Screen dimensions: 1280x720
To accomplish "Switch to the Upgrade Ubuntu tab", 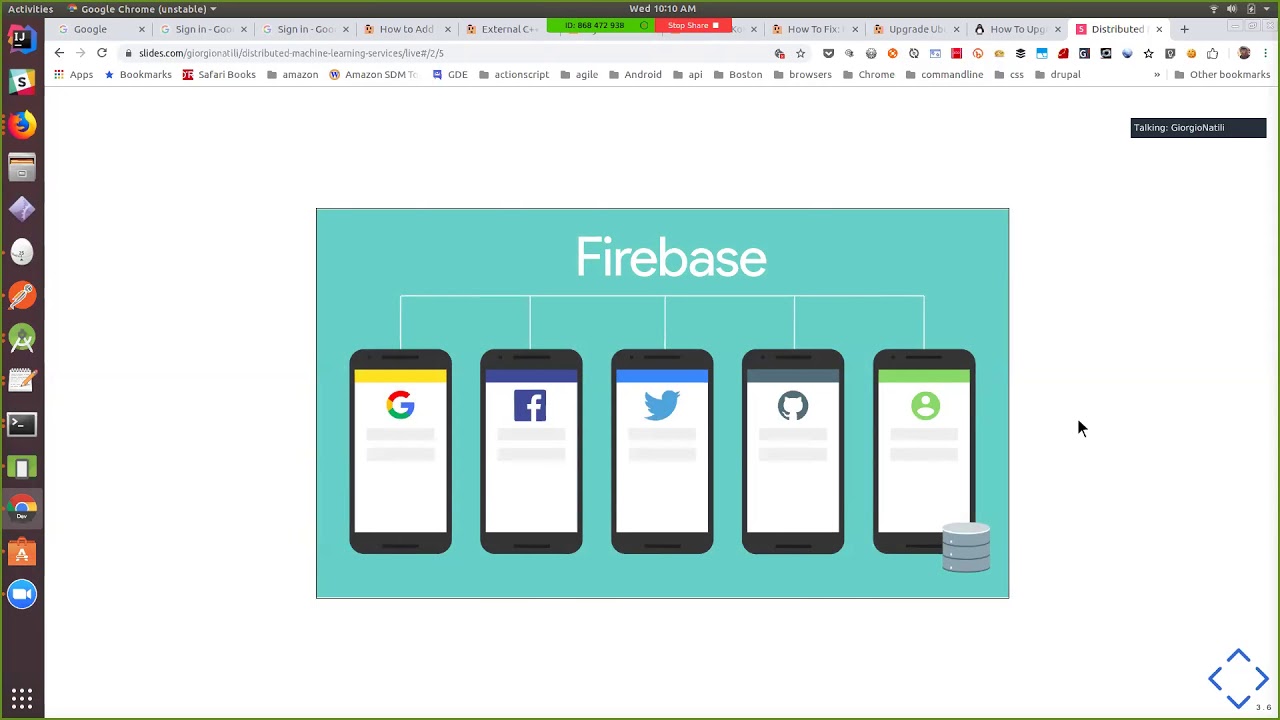I will coord(915,29).
